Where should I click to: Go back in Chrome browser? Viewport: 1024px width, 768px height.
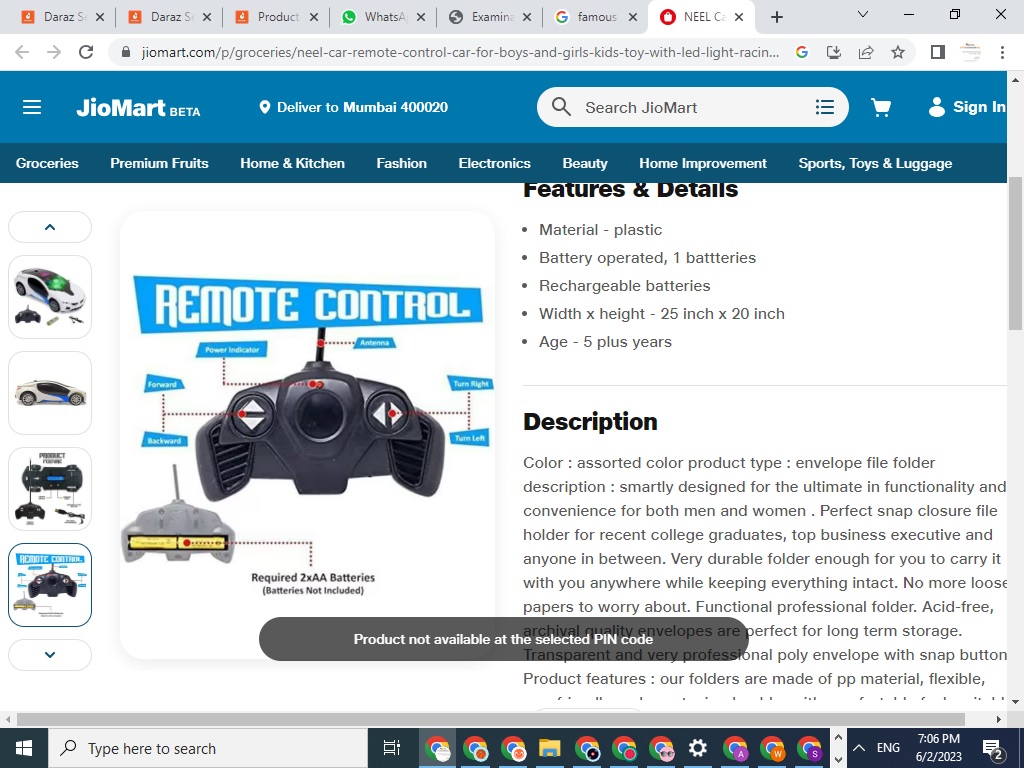coord(22,52)
